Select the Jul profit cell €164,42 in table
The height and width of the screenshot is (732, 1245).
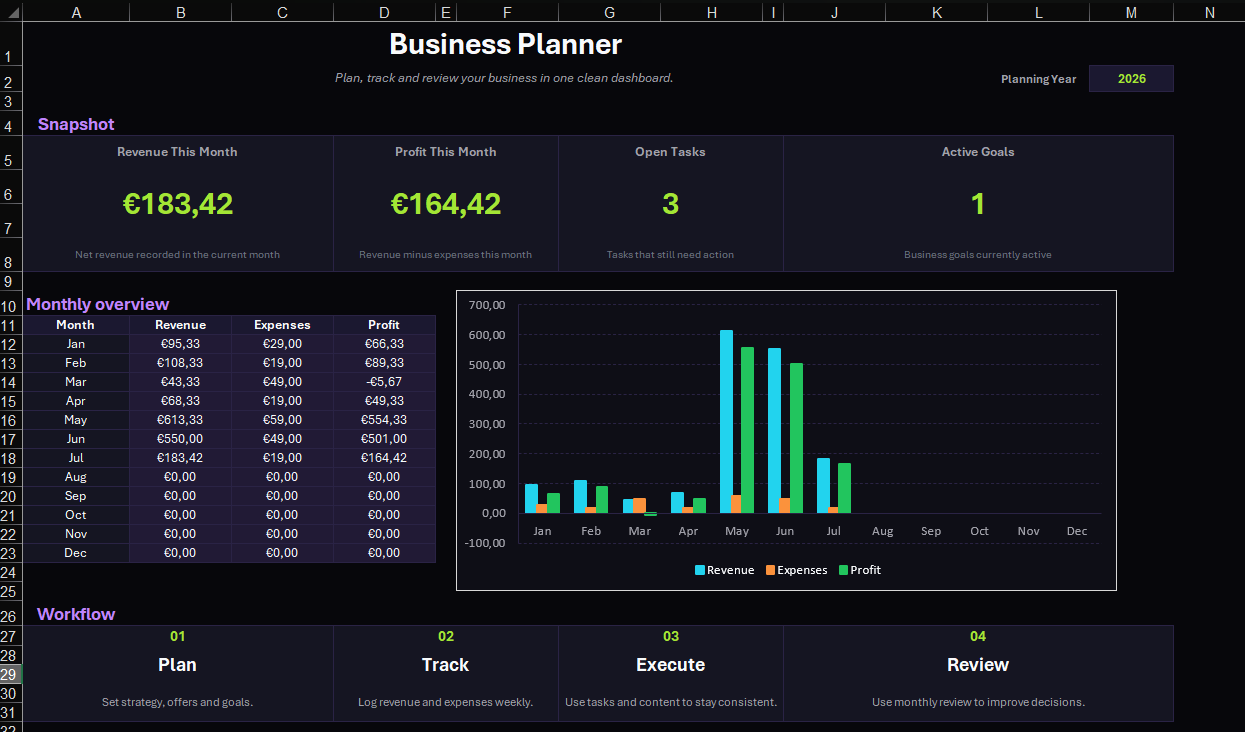tap(384, 458)
